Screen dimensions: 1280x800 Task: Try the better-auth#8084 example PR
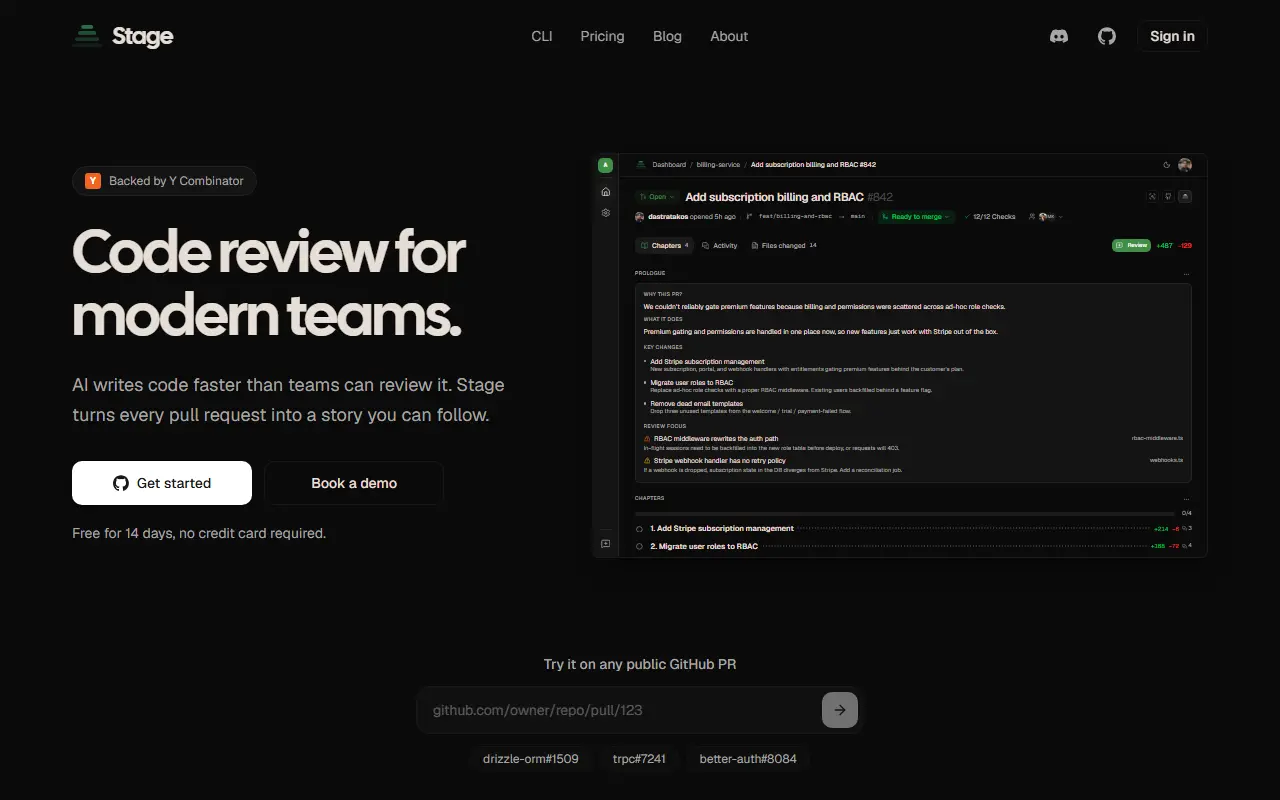click(748, 759)
